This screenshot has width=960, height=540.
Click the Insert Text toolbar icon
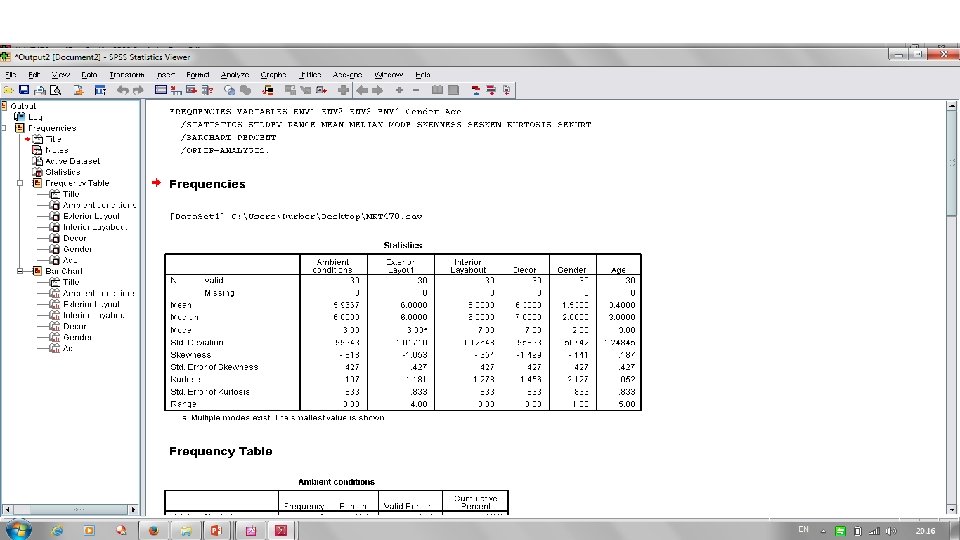(506, 90)
